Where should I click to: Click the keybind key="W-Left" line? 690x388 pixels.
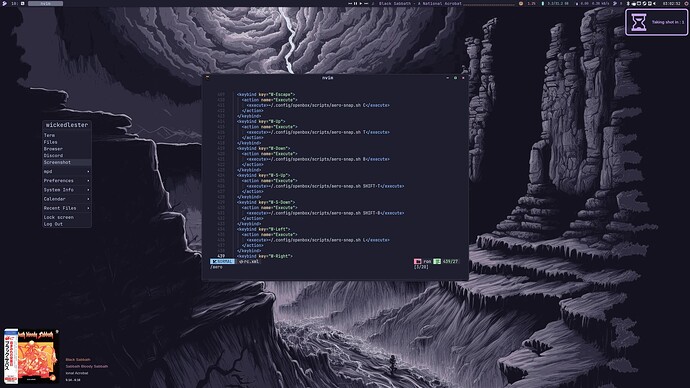pos(263,229)
